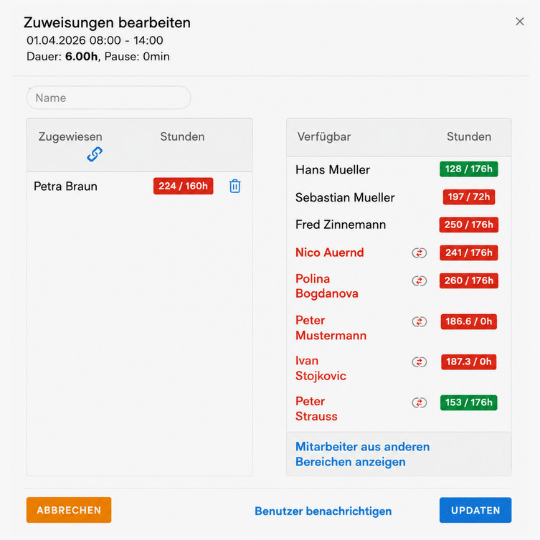Focus the Name search field

pos(108,98)
